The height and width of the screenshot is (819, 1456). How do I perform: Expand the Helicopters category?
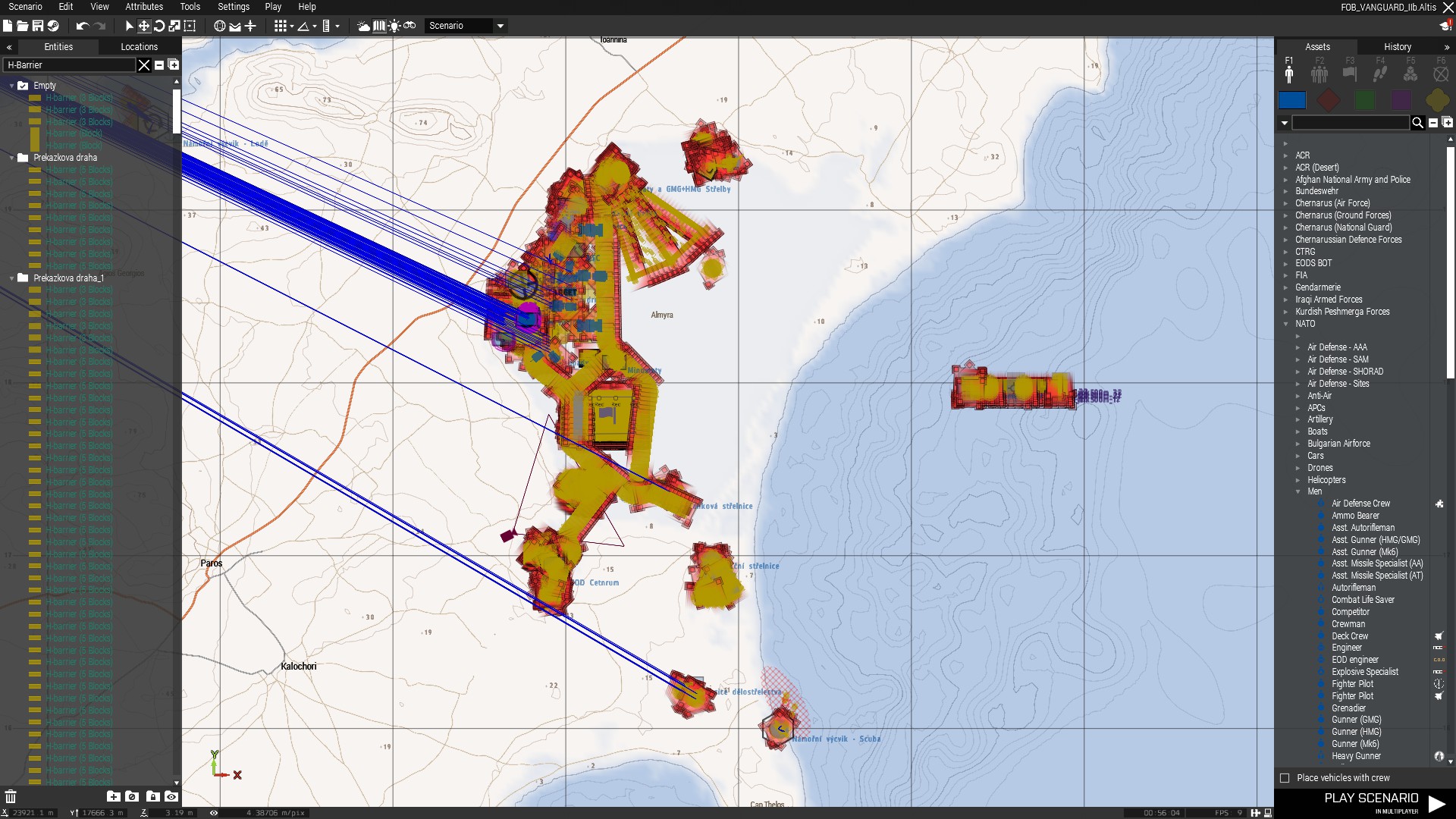click(x=1298, y=480)
